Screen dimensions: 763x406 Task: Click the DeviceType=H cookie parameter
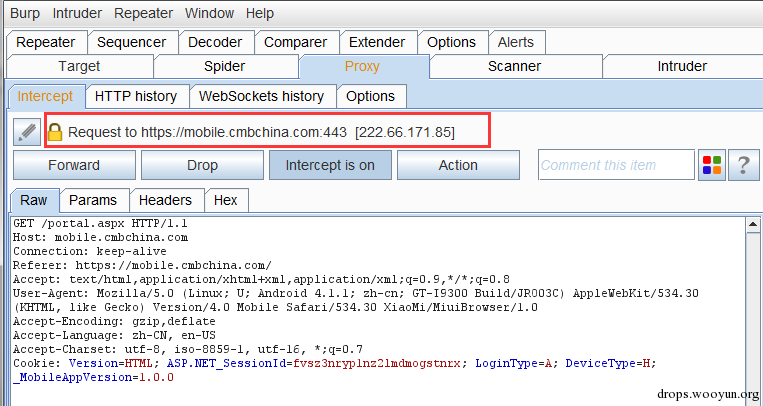coord(608,363)
